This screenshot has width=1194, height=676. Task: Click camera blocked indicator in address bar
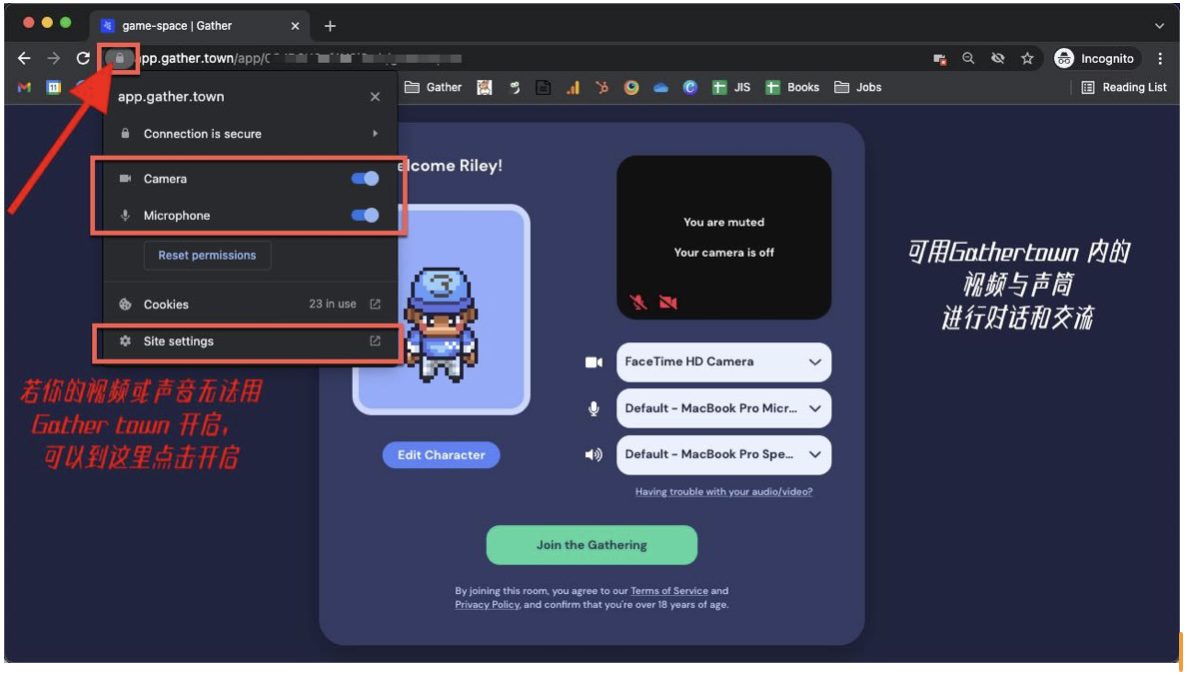(x=939, y=59)
